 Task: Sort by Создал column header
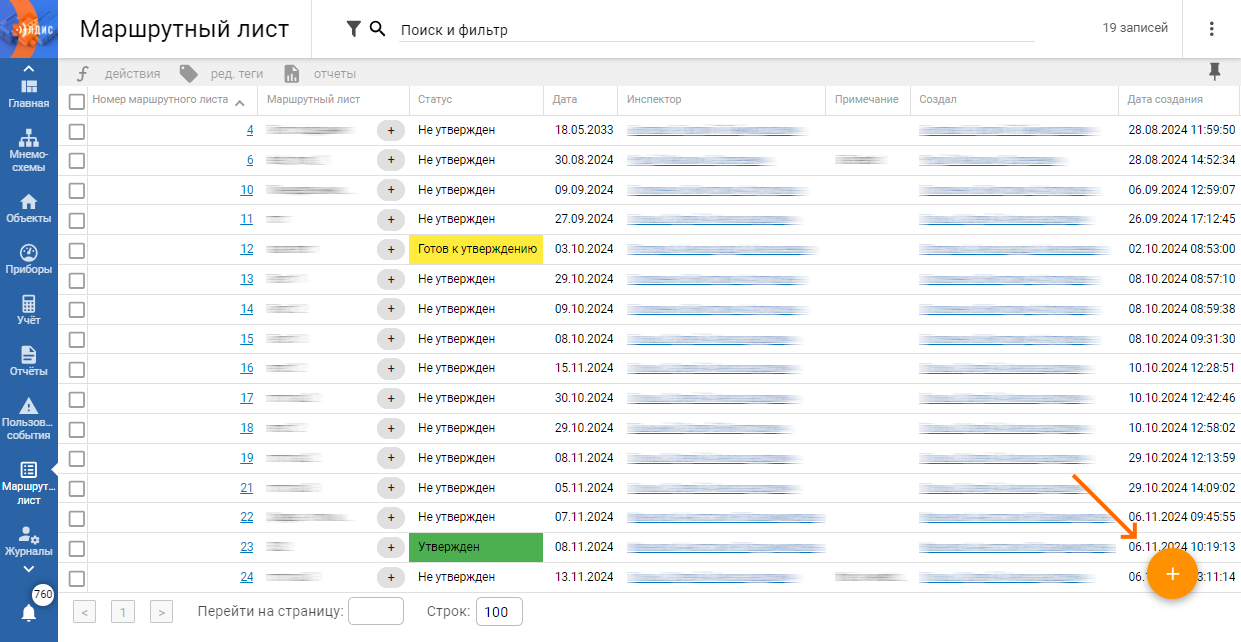tap(938, 100)
